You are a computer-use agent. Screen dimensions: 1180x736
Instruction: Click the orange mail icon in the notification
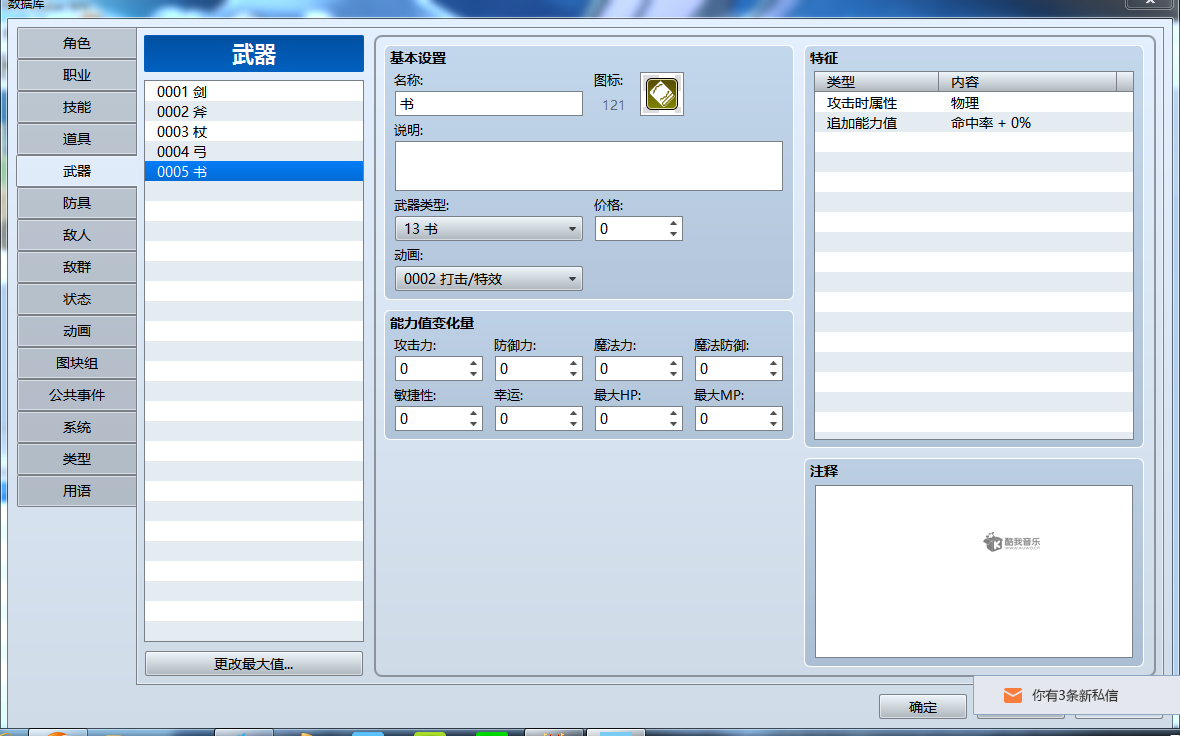click(1013, 695)
